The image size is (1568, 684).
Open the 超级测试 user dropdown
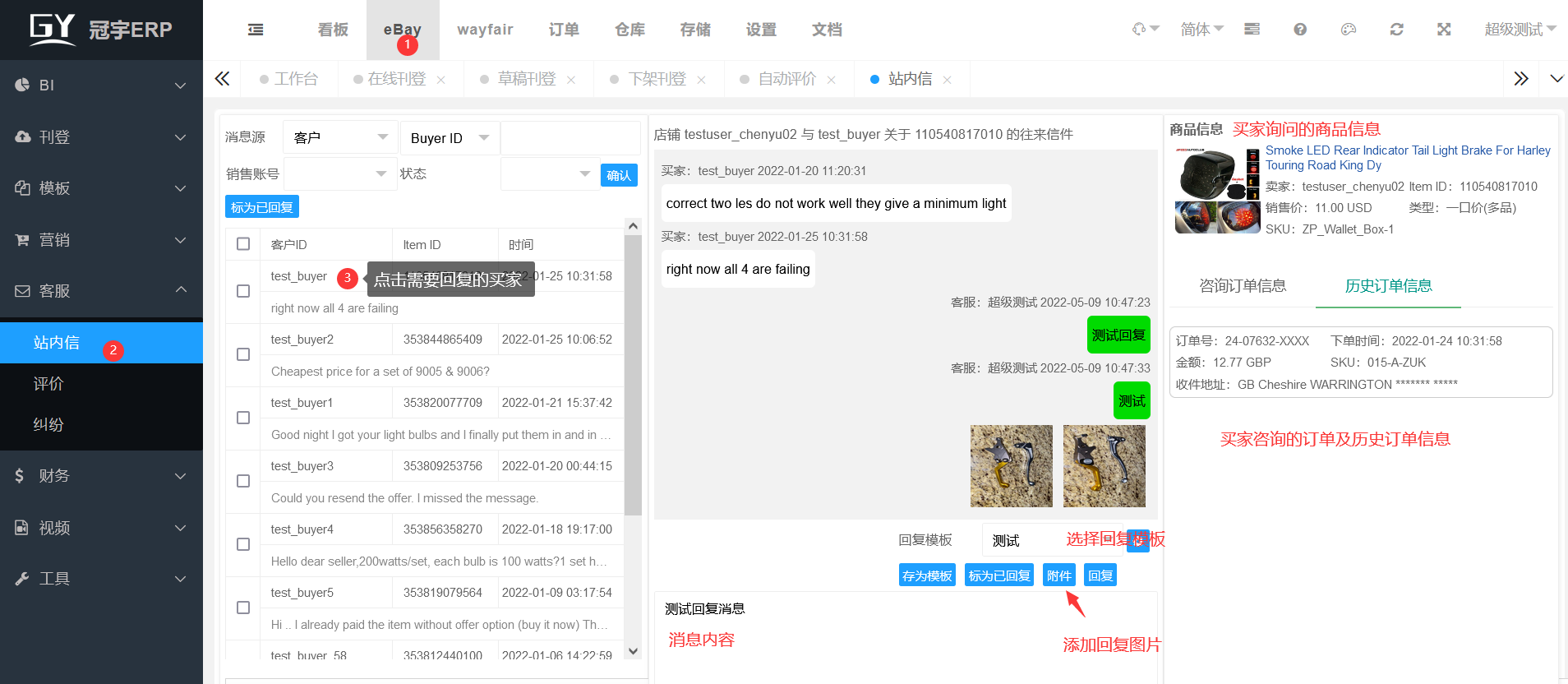click(x=1520, y=30)
